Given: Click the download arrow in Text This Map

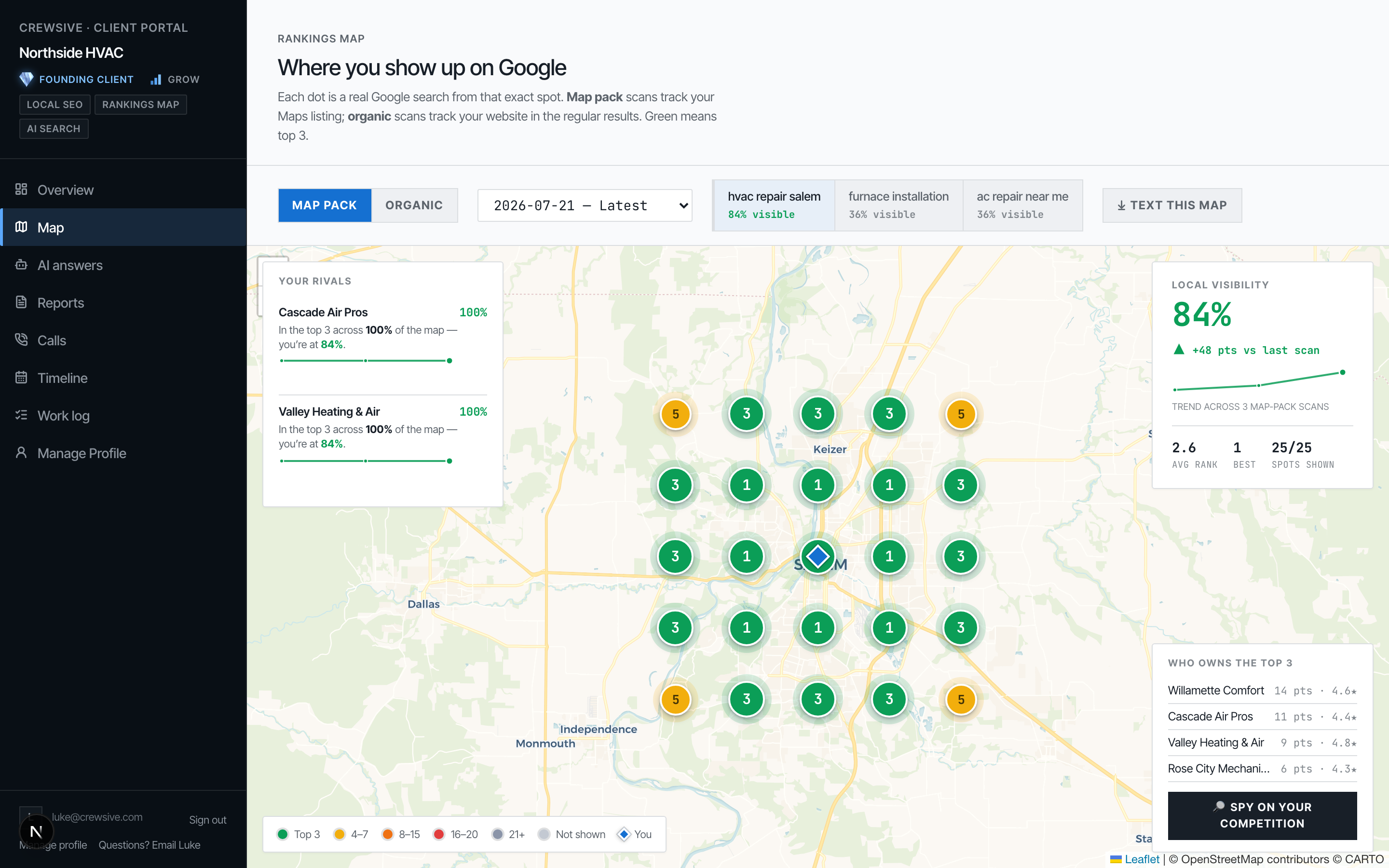Looking at the screenshot, I should [1121, 205].
